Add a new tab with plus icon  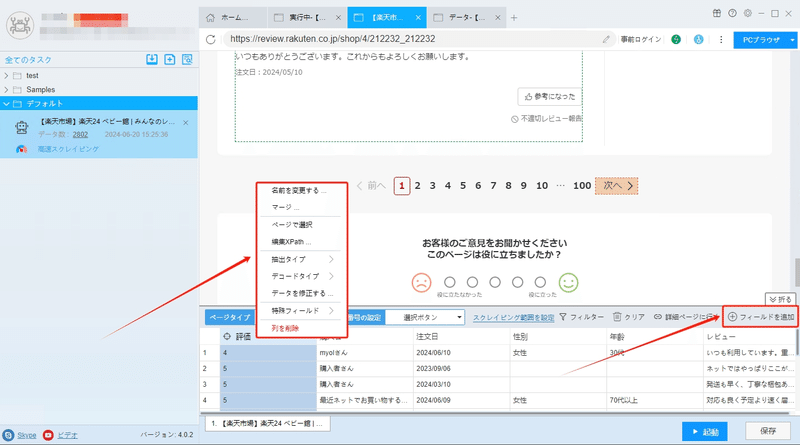click(x=514, y=18)
